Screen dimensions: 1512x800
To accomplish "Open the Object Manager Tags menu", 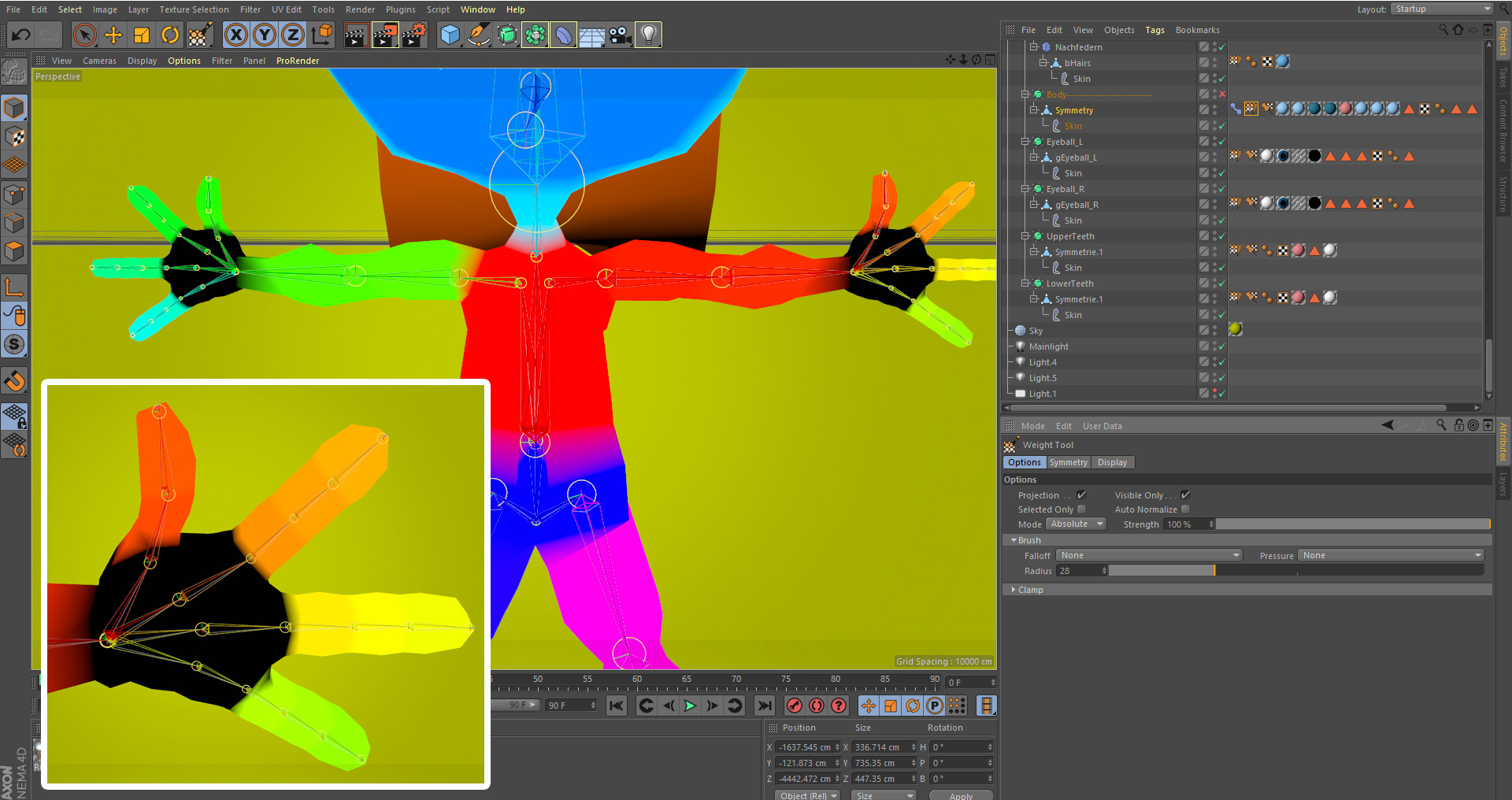I will (x=1154, y=30).
